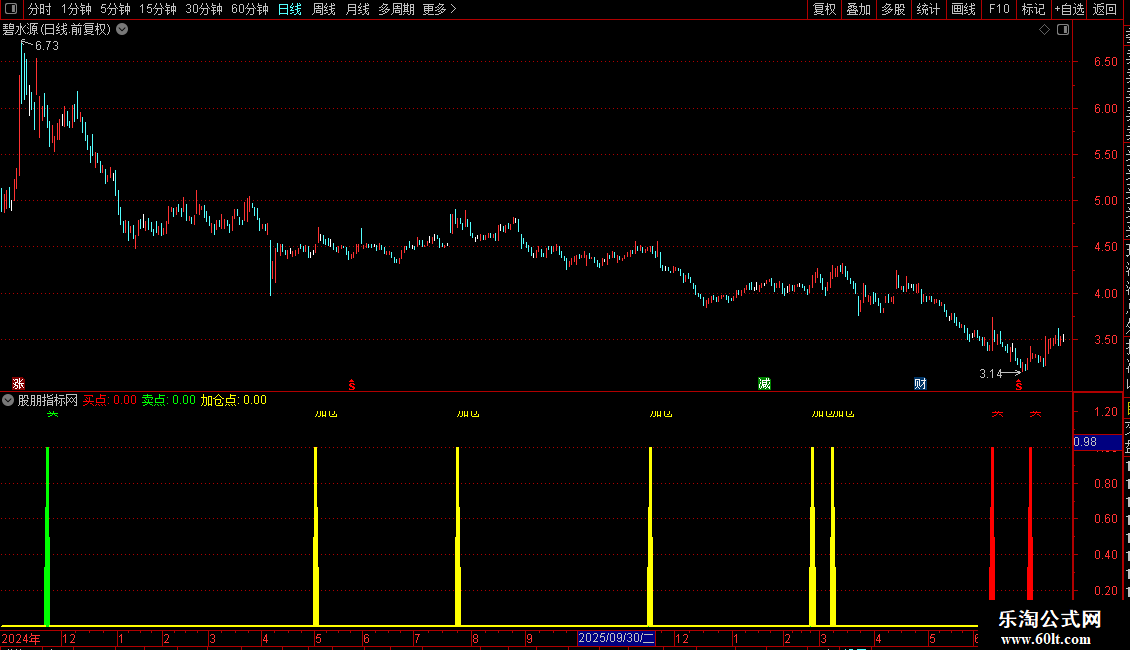Click the green sell signal bar
The width and height of the screenshot is (1130, 650).
pyautogui.click(x=48, y=536)
